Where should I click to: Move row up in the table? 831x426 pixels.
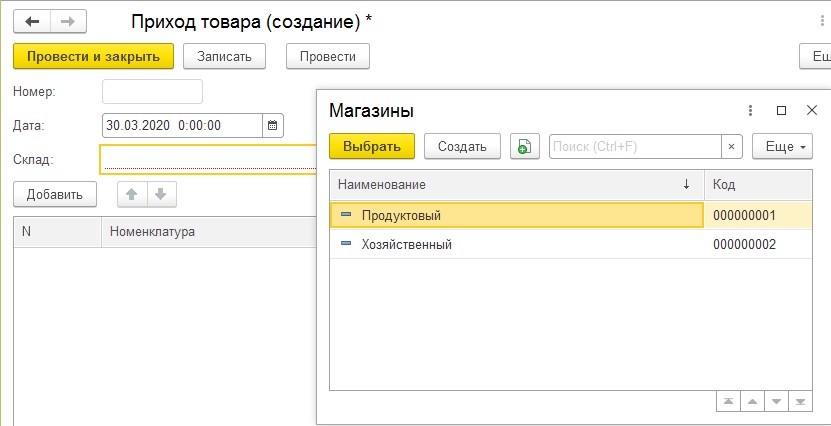coord(132,194)
